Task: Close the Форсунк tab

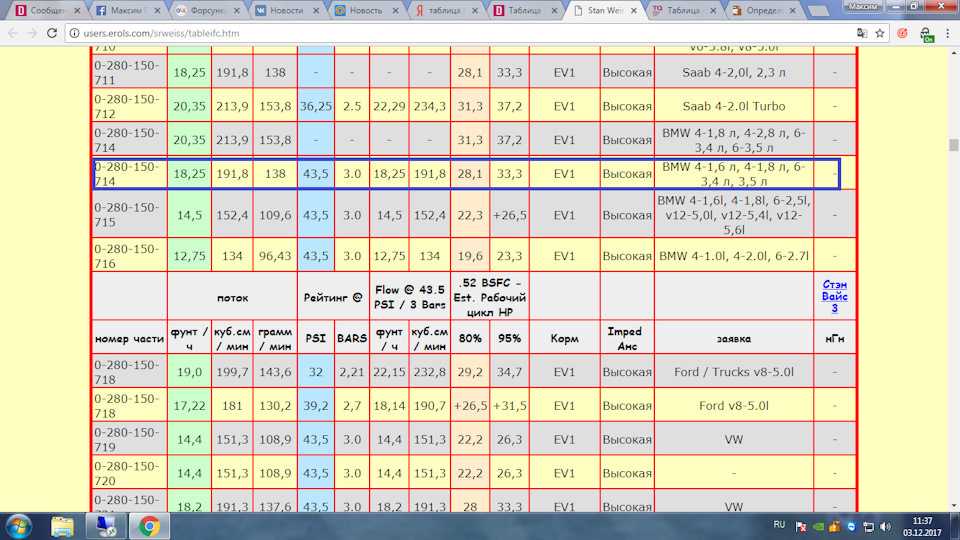Action: pyautogui.click(x=236, y=10)
